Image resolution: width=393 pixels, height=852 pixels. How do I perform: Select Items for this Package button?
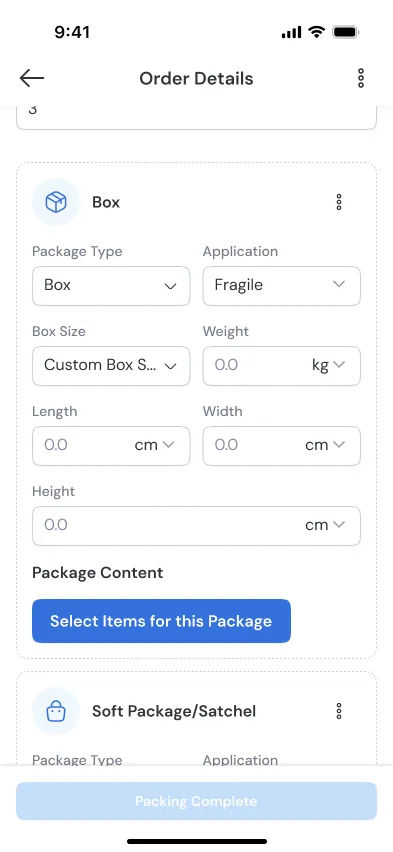click(x=161, y=621)
